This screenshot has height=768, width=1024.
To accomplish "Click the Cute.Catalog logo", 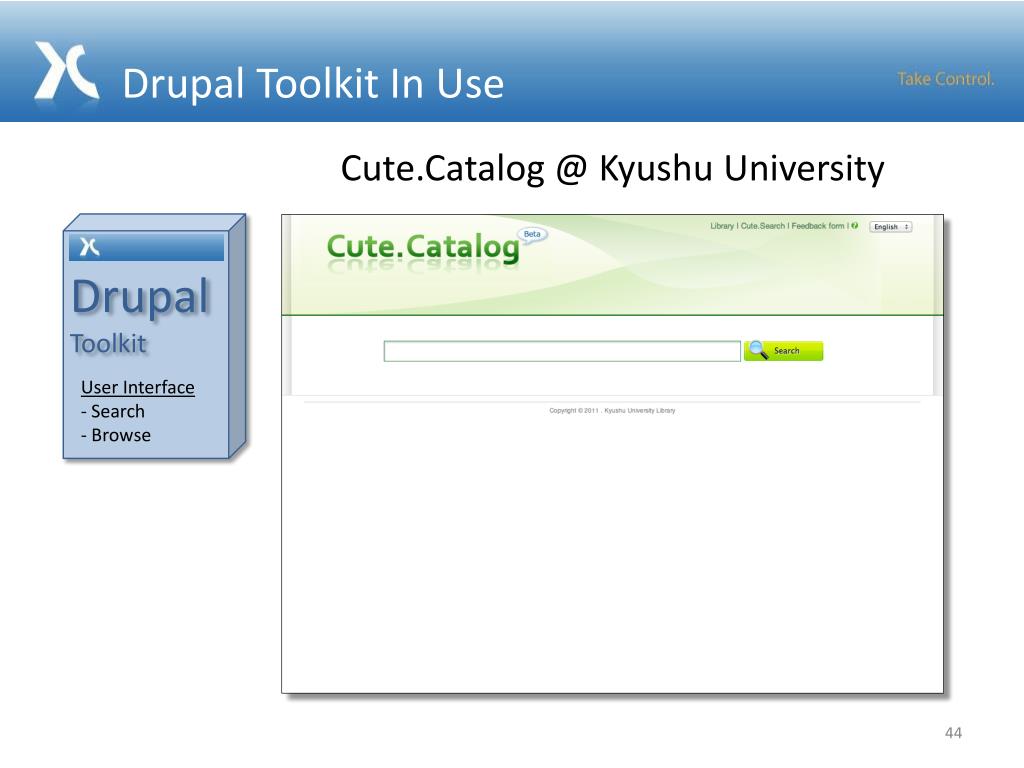I will click(x=423, y=248).
